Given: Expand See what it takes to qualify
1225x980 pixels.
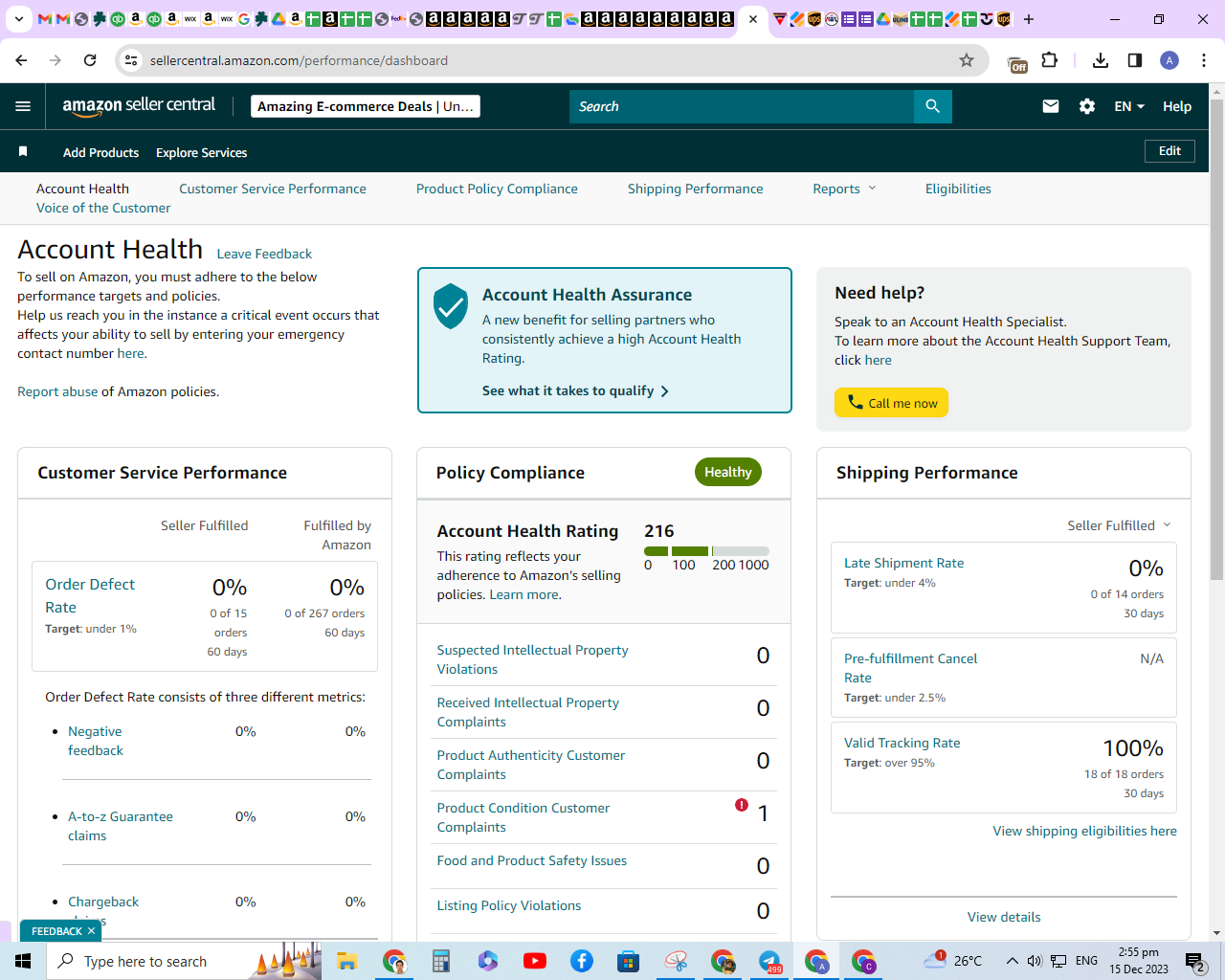Looking at the screenshot, I should pyautogui.click(x=575, y=390).
